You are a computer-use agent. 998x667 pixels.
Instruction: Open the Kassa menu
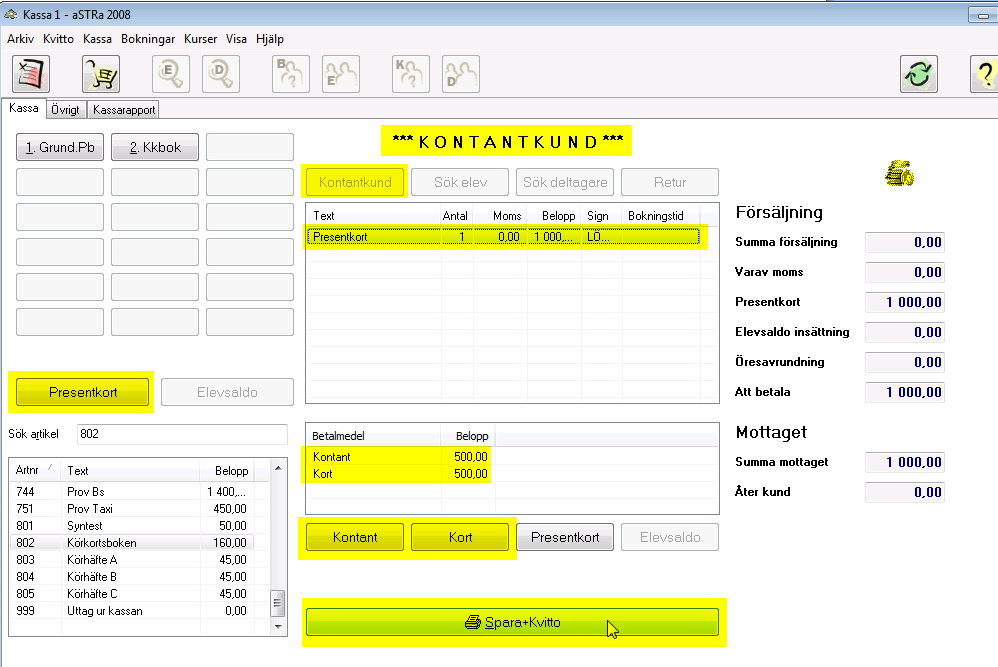tap(97, 39)
